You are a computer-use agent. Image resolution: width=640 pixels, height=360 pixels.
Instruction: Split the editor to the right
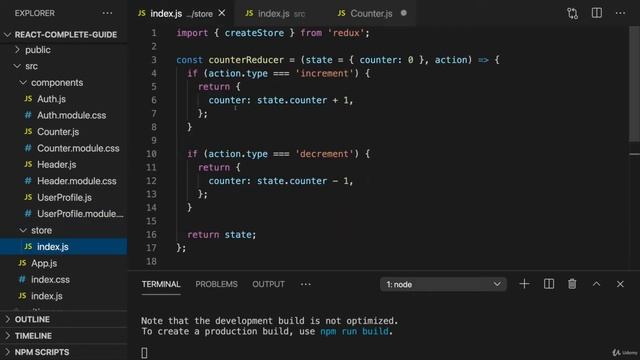click(x=596, y=13)
